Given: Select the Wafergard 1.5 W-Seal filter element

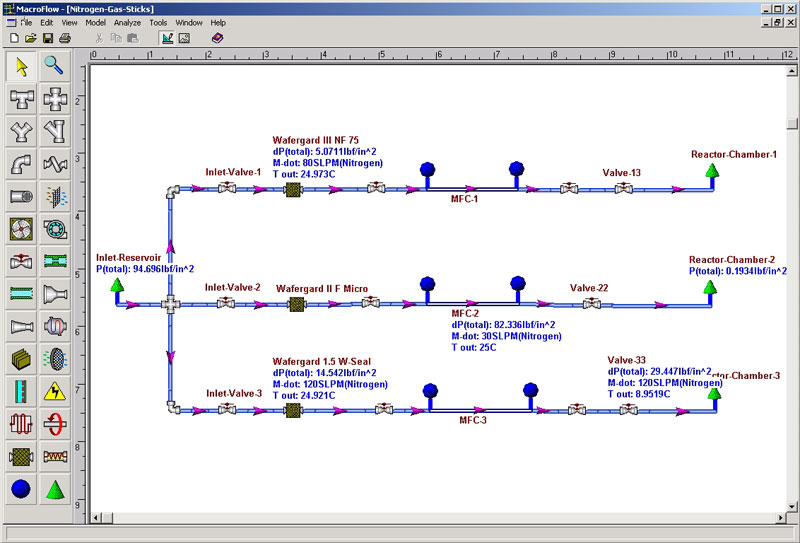Looking at the screenshot, I should click(x=293, y=410).
